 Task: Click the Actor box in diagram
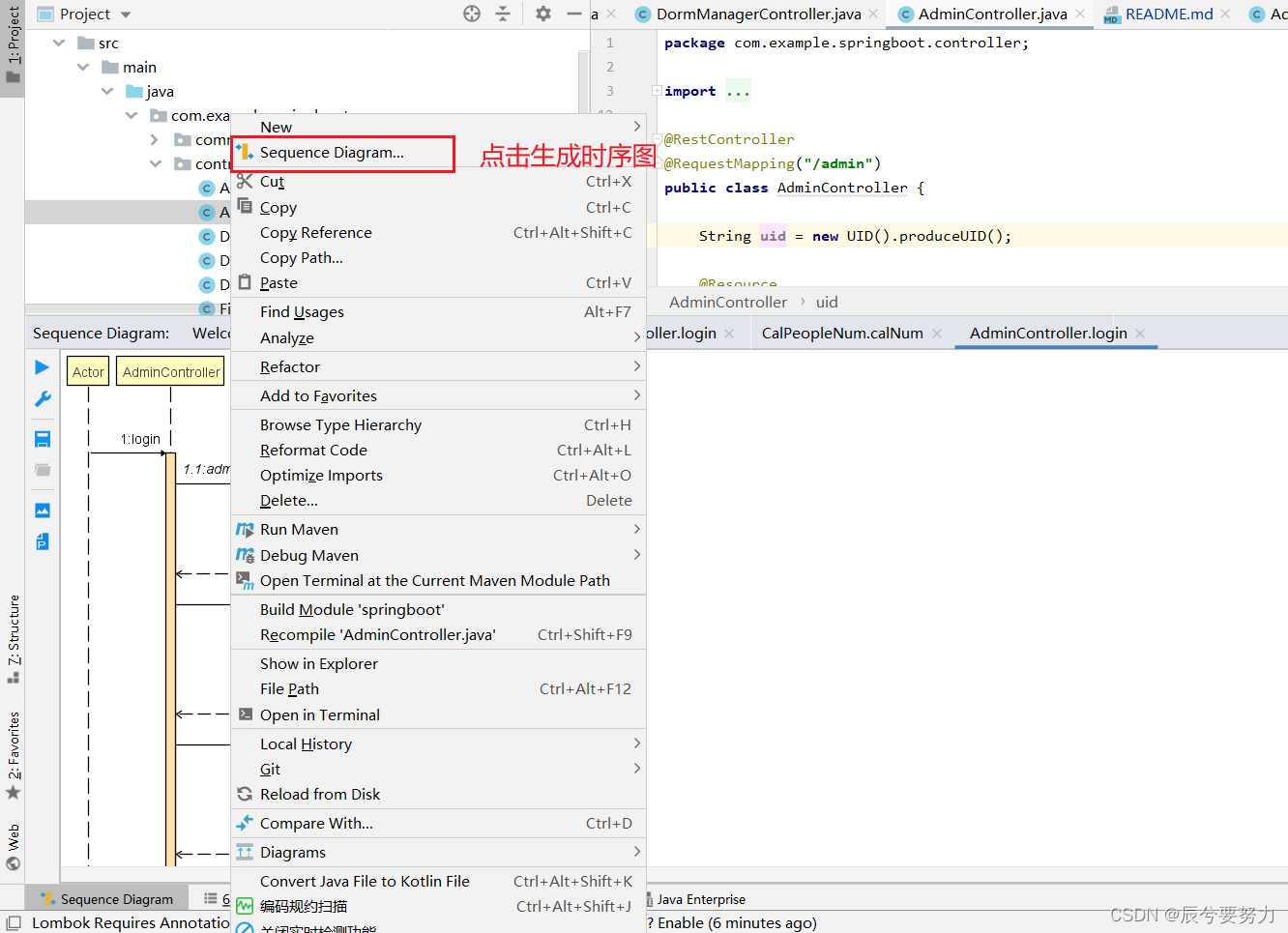pyautogui.click(x=88, y=371)
